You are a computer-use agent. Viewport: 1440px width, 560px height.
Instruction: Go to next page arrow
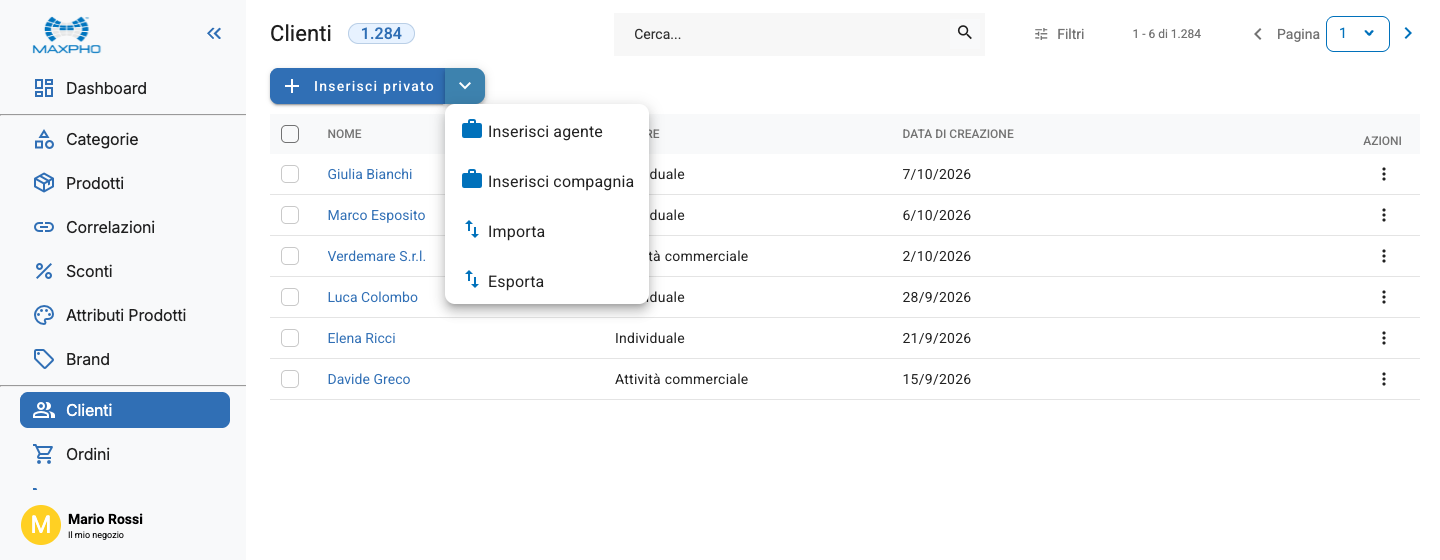(x=1408, y=33)
